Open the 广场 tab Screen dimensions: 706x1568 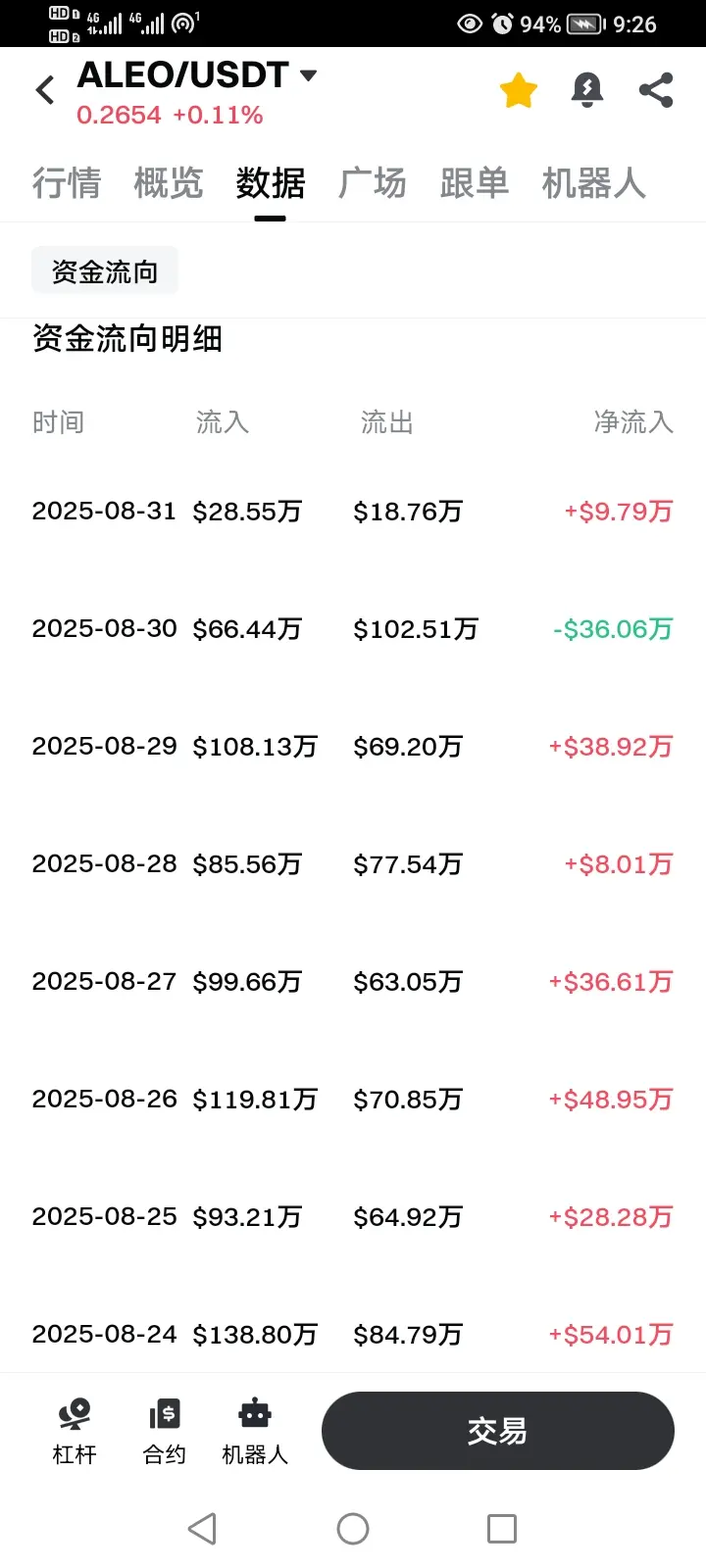[373, 183]
